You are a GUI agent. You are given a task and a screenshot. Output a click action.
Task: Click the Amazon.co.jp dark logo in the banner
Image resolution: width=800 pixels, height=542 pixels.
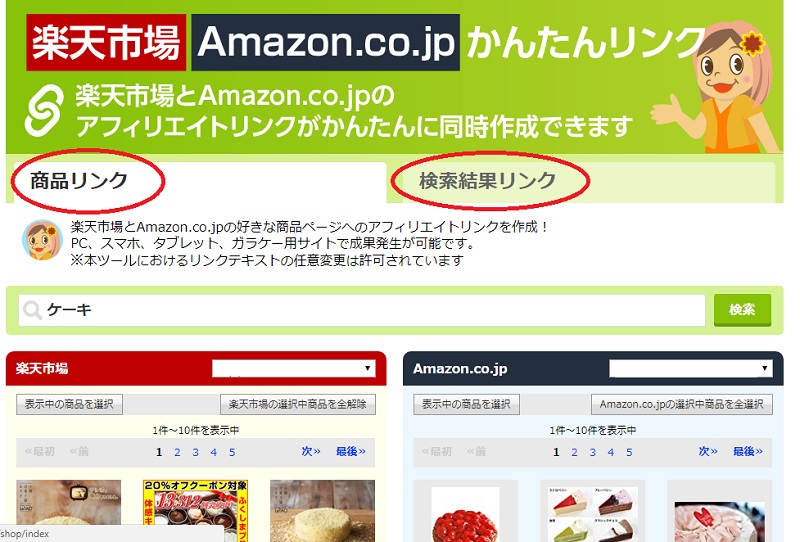[326, 42]
